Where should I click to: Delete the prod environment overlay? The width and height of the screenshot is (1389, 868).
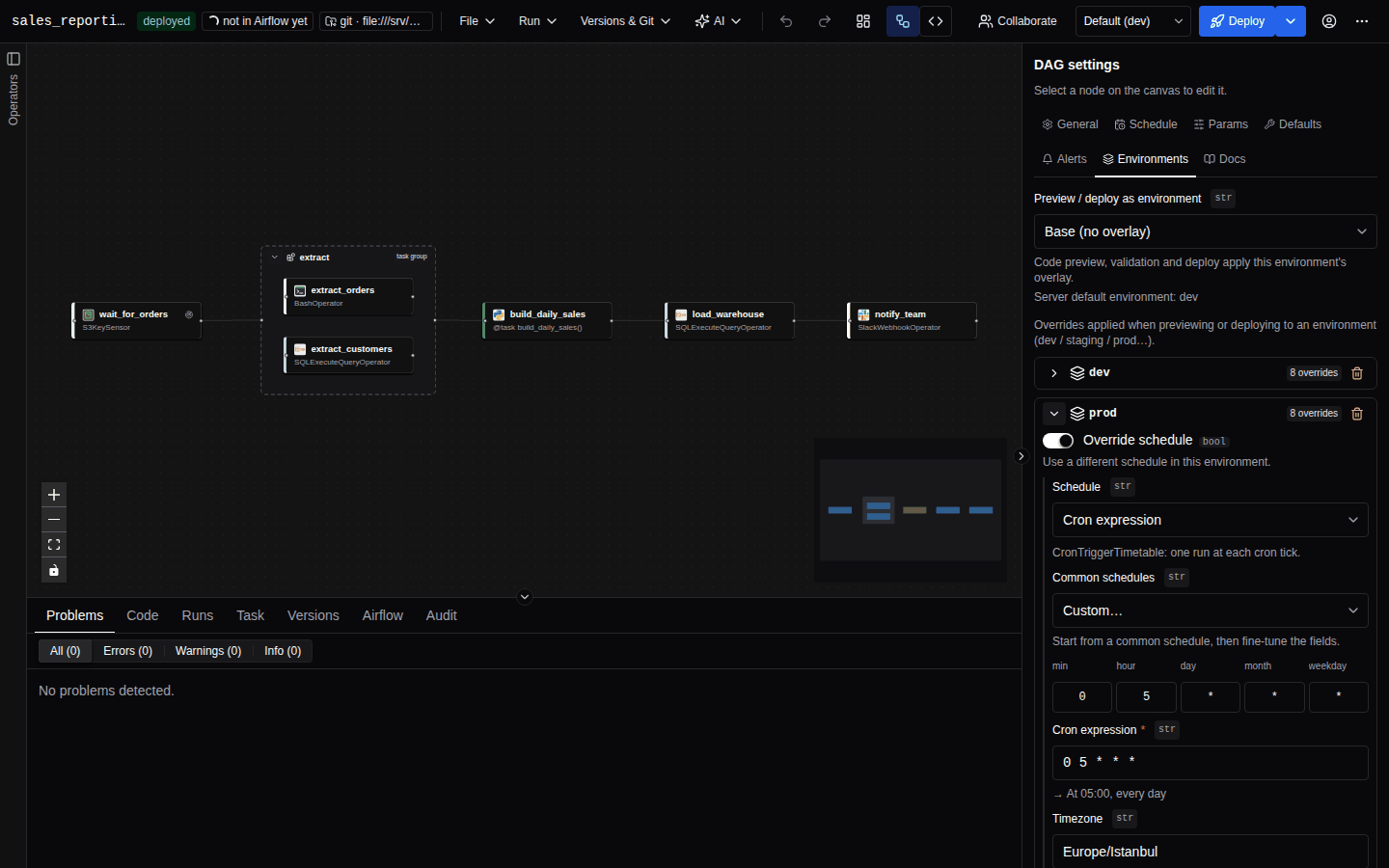(1357, 414)
